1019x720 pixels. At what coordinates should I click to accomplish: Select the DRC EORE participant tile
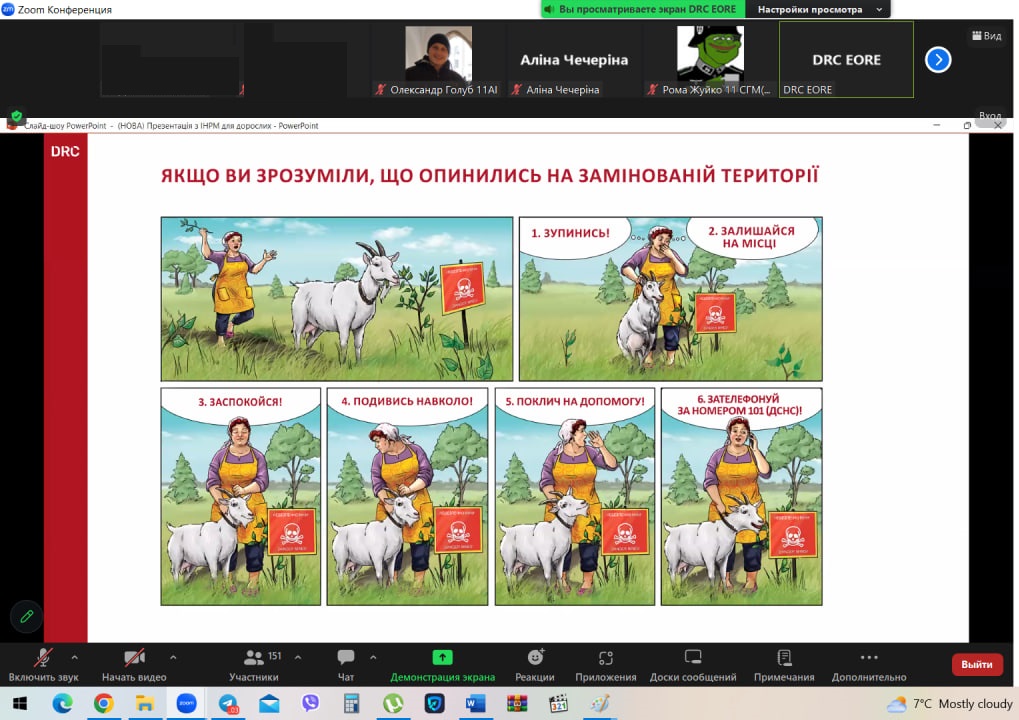tap(846, 60)
